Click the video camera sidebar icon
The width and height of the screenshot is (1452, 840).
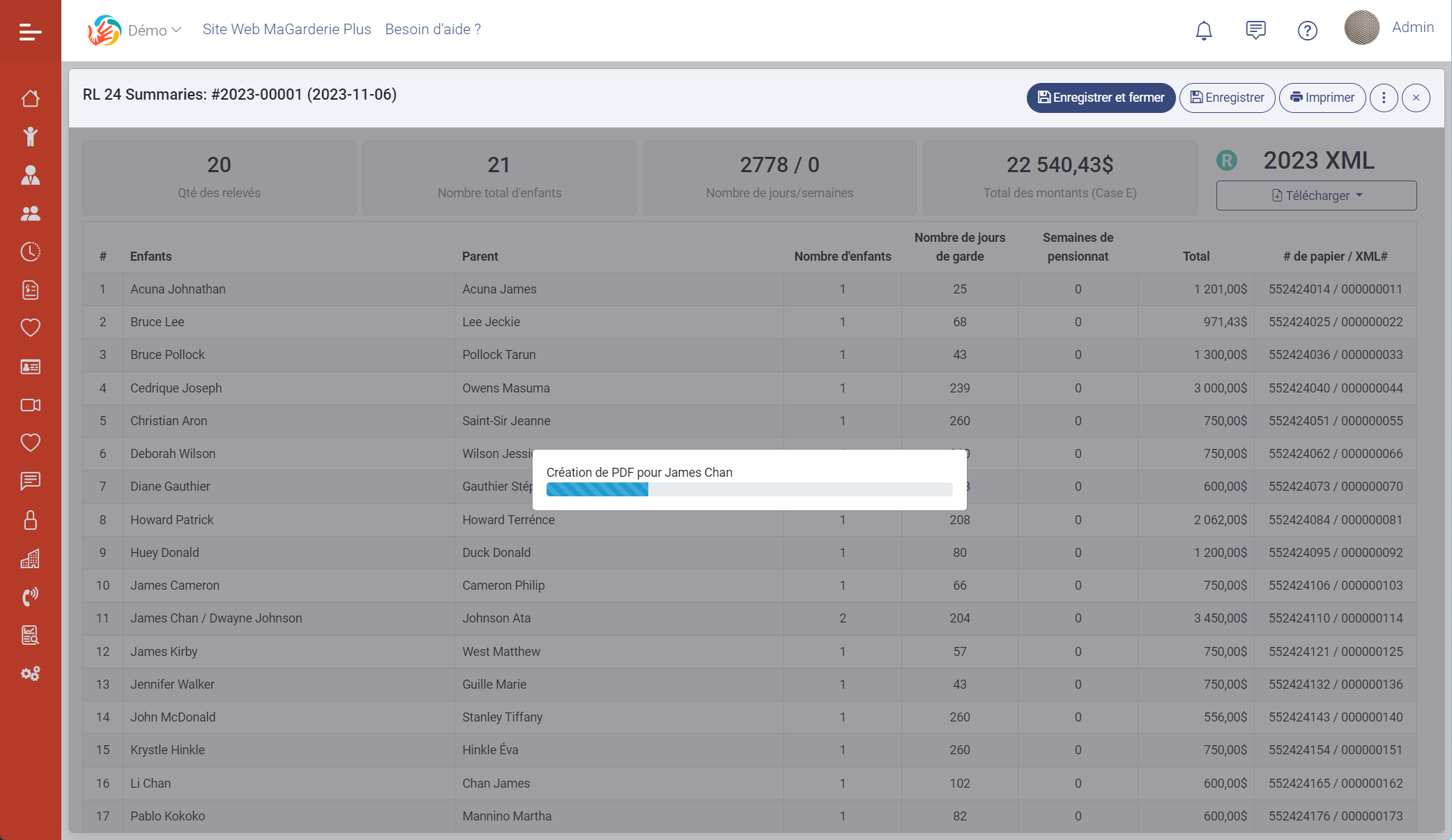(30, 405)
